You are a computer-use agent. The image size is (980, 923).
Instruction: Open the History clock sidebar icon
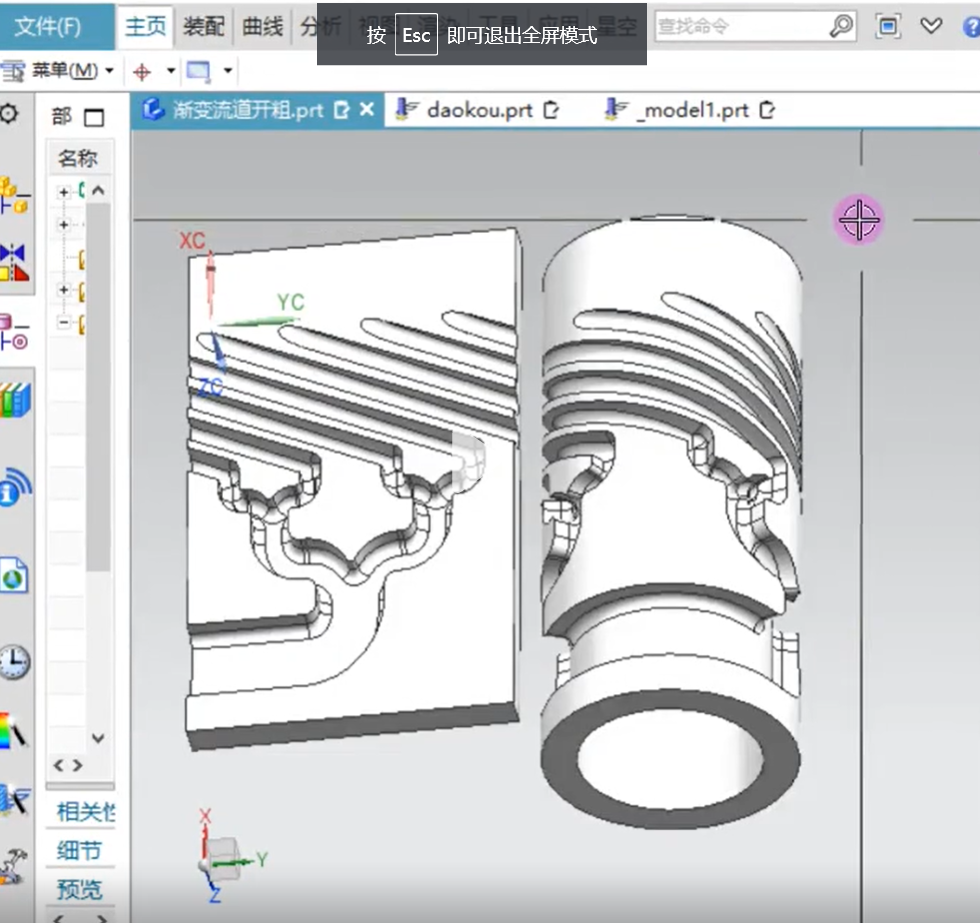tap(14, 662)
